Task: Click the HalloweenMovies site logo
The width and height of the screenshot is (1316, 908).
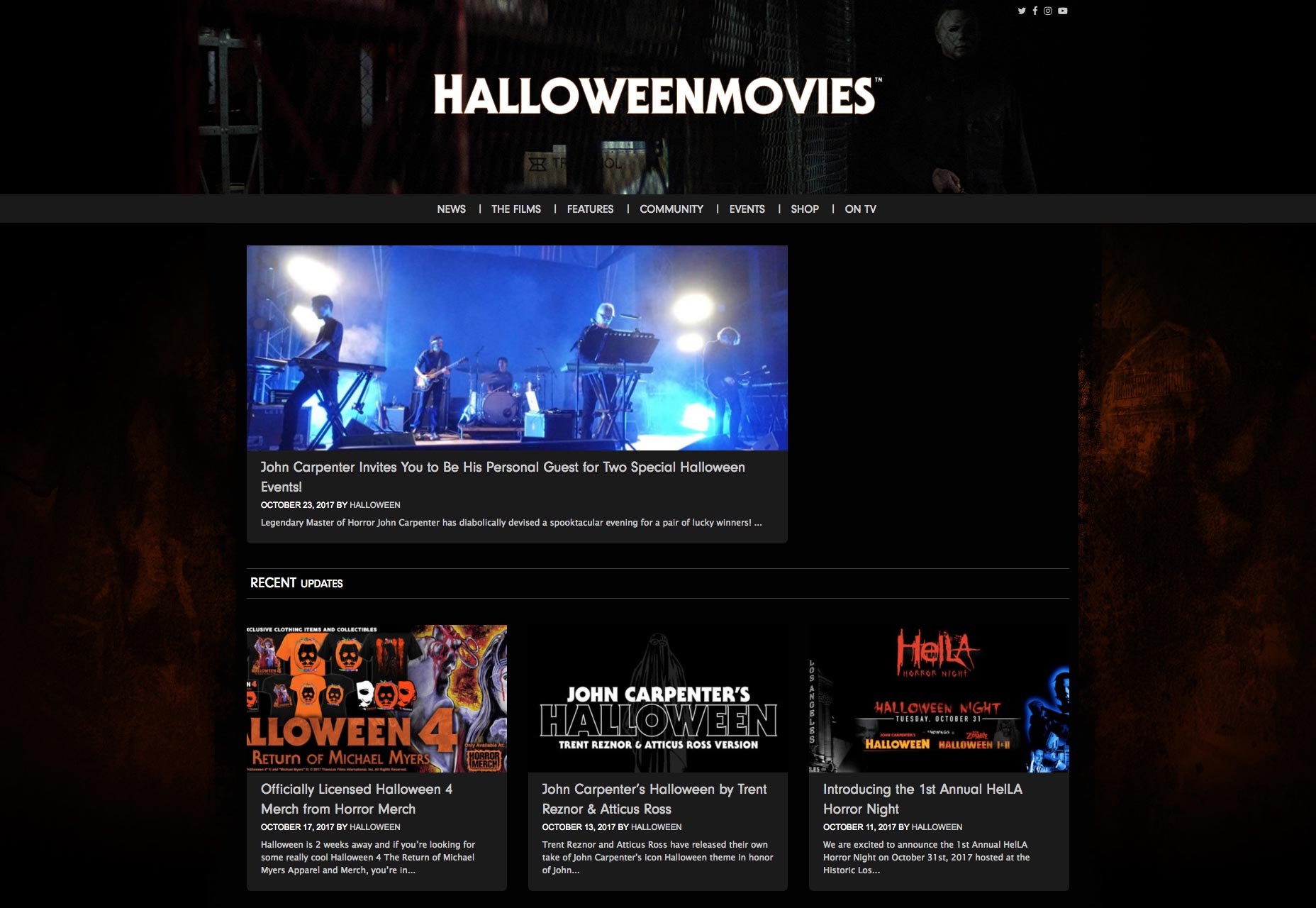Action: (657, 95)
